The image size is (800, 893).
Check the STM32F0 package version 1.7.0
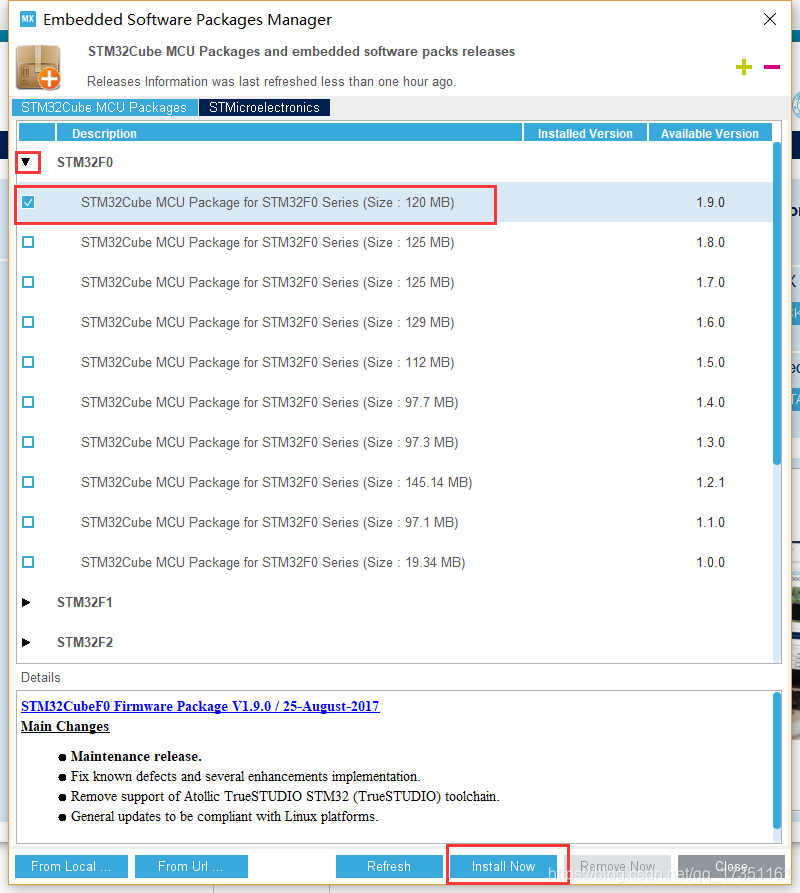tap(28, 282)
